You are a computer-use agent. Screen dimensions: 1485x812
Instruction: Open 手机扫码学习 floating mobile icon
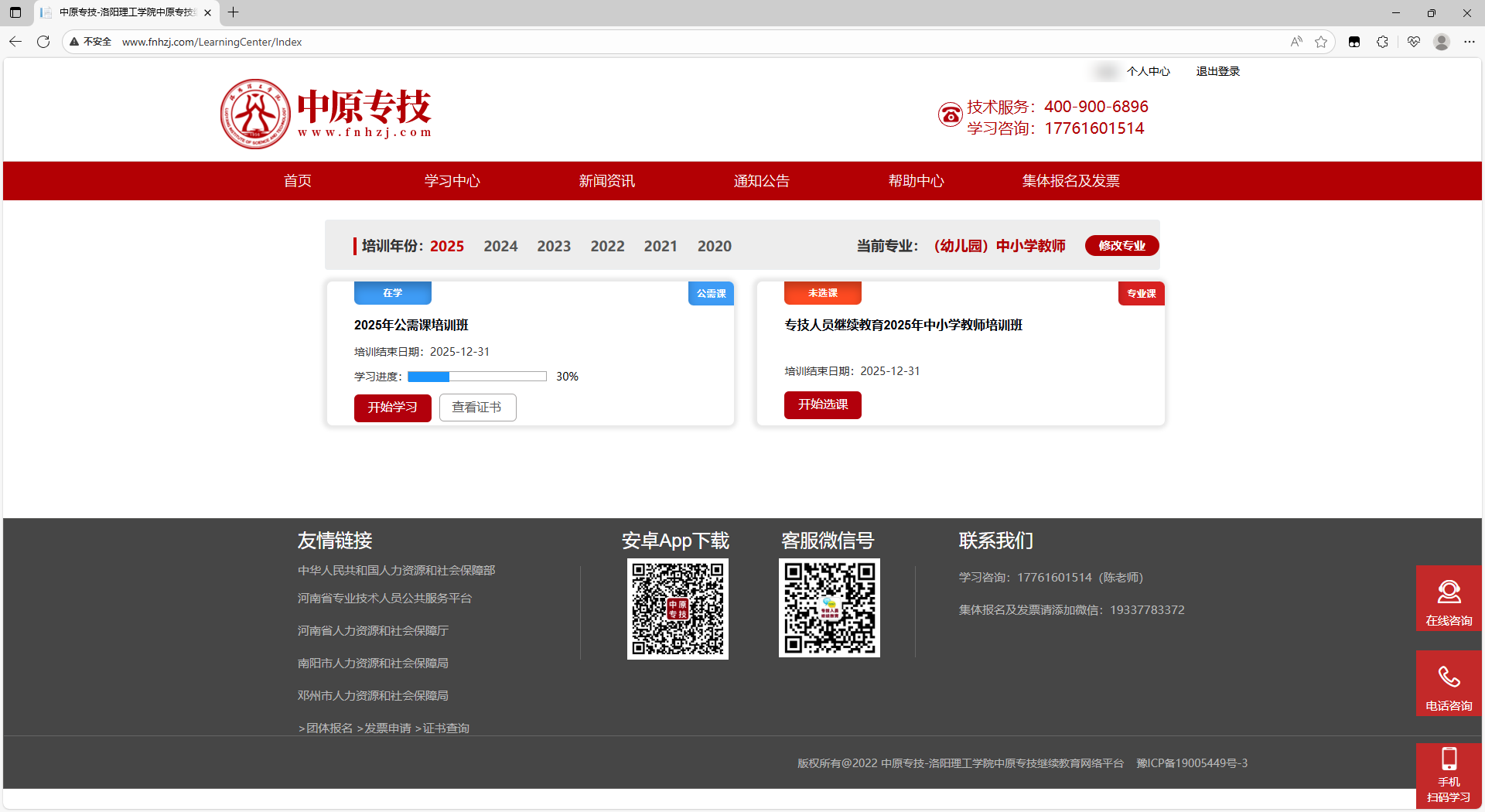point(1449,776)
